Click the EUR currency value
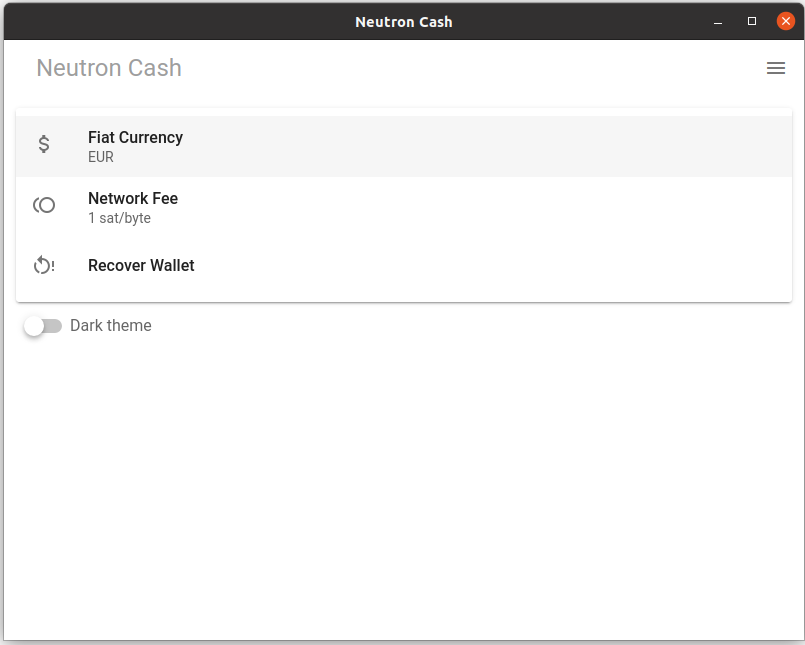805x645 pixels. (101, 157)
